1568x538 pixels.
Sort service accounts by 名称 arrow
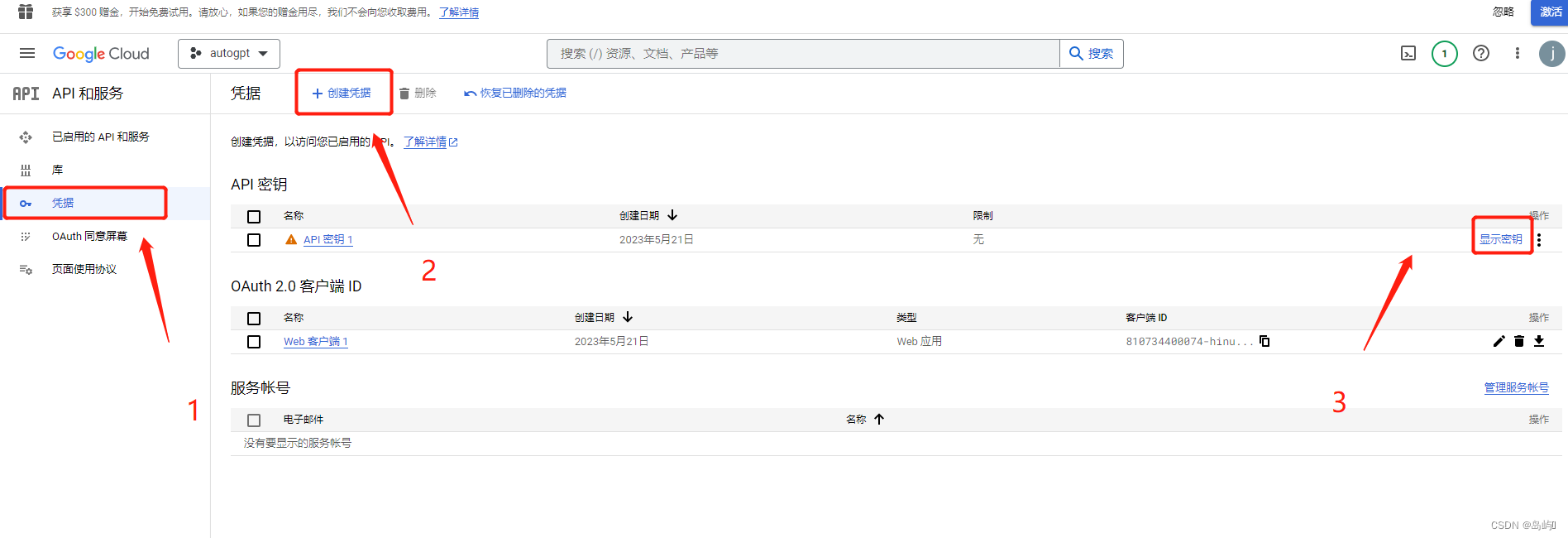(879, 419)
